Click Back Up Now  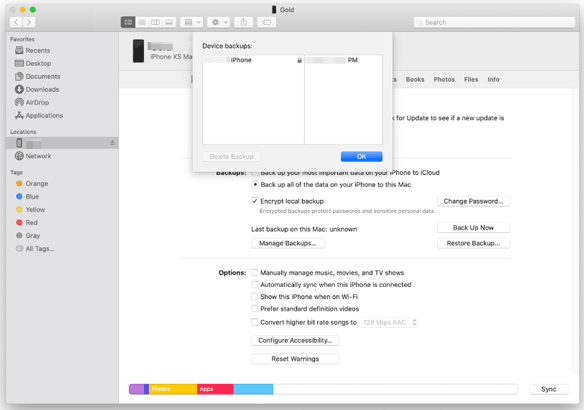[473, 228]
